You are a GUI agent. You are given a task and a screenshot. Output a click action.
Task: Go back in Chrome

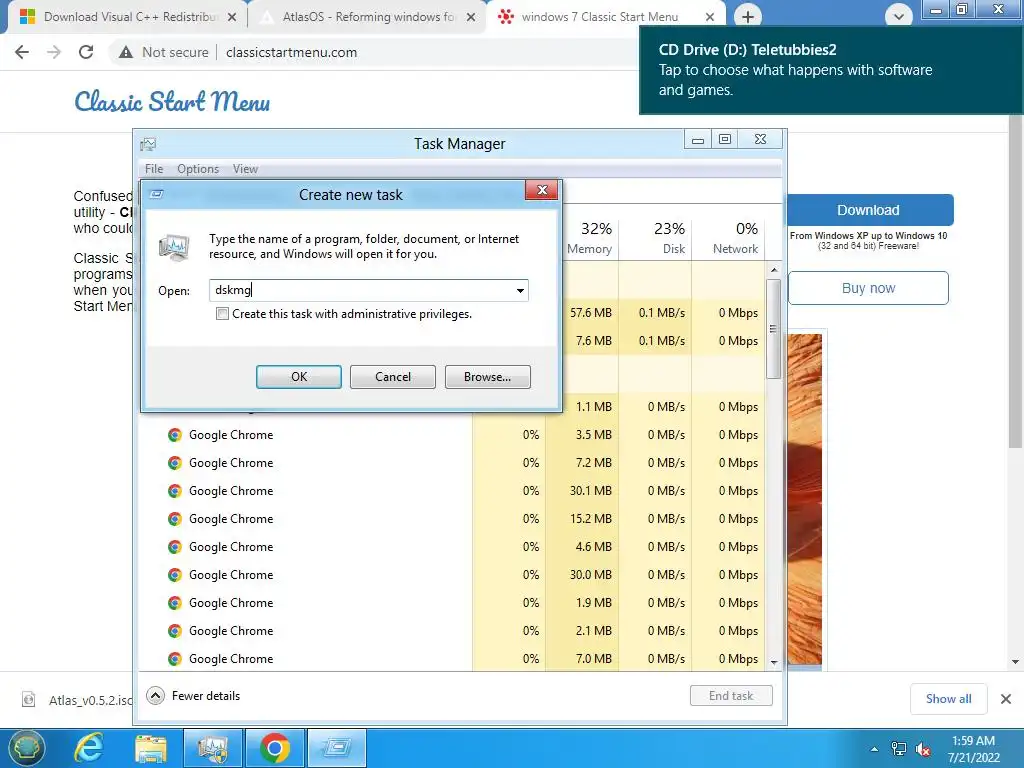point(22,52)
